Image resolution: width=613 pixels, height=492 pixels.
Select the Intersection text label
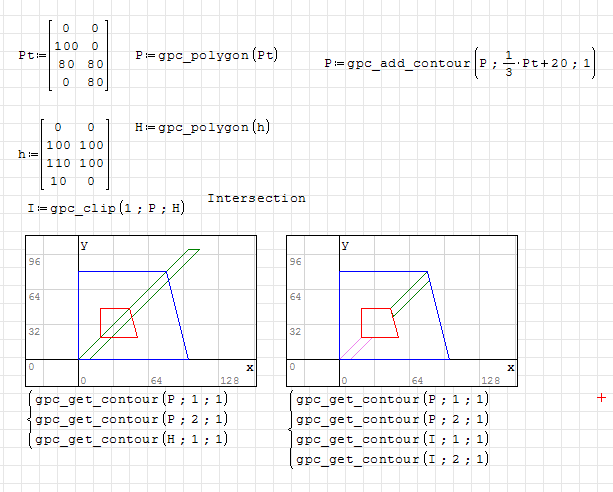pyautogui.click(x=256, y=198)
